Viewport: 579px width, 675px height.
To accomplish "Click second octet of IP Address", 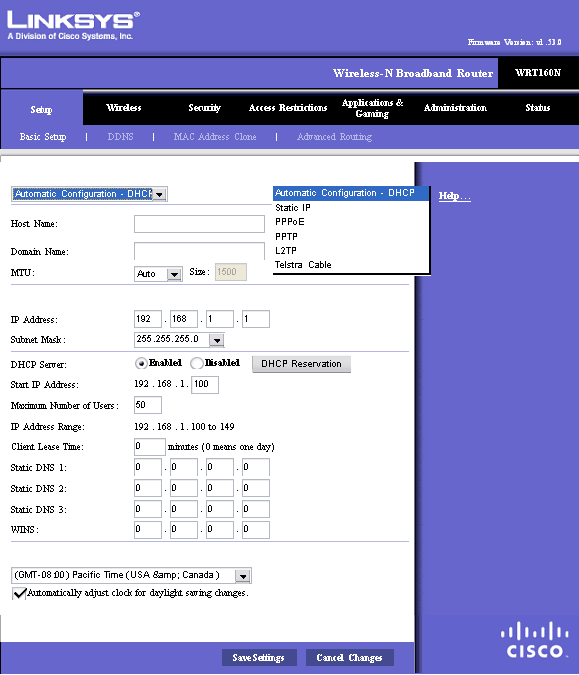I will (184, 319).
